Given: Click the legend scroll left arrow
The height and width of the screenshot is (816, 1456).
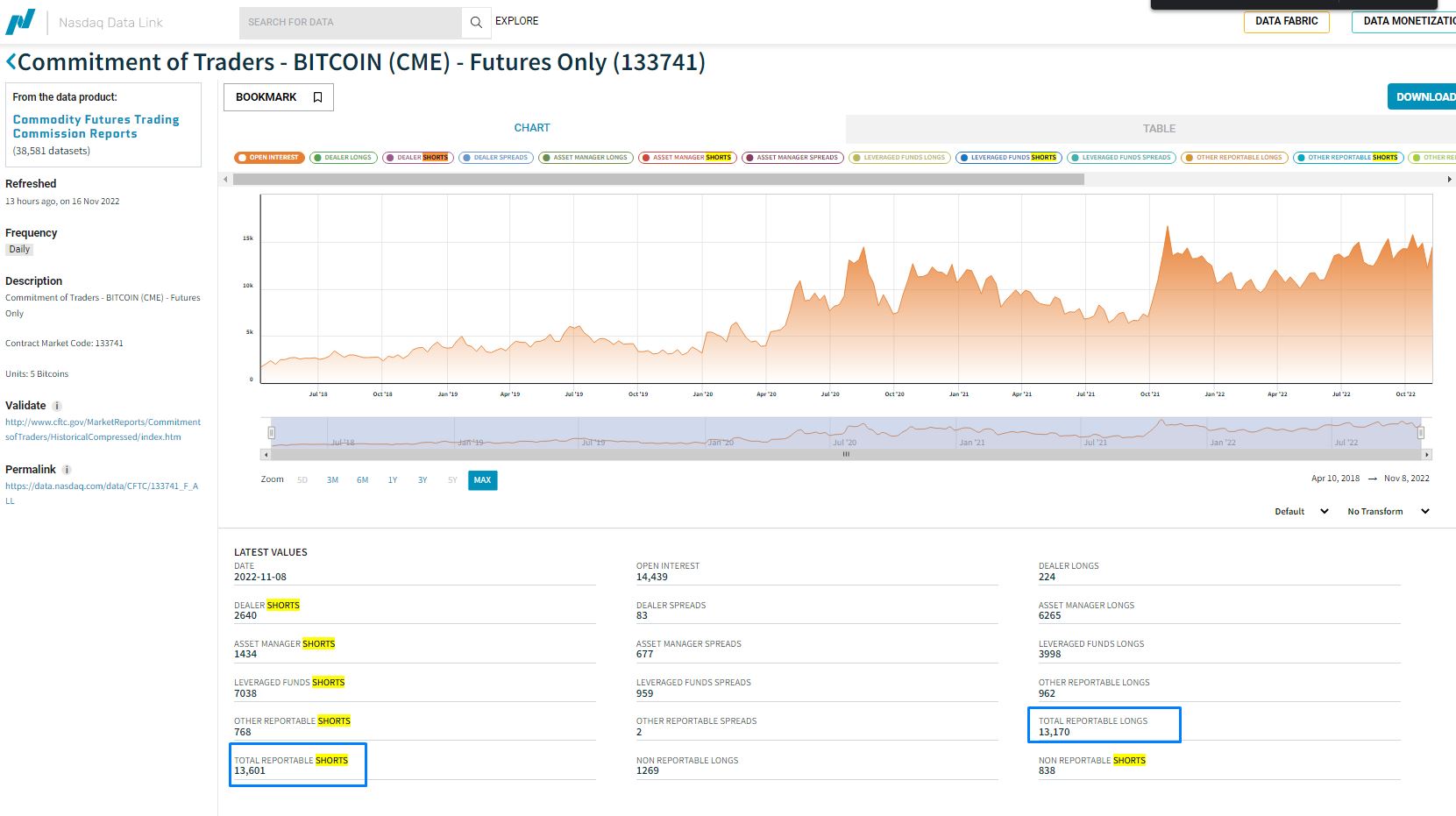Looking at the screenshot, I should [x=225, y=179].
